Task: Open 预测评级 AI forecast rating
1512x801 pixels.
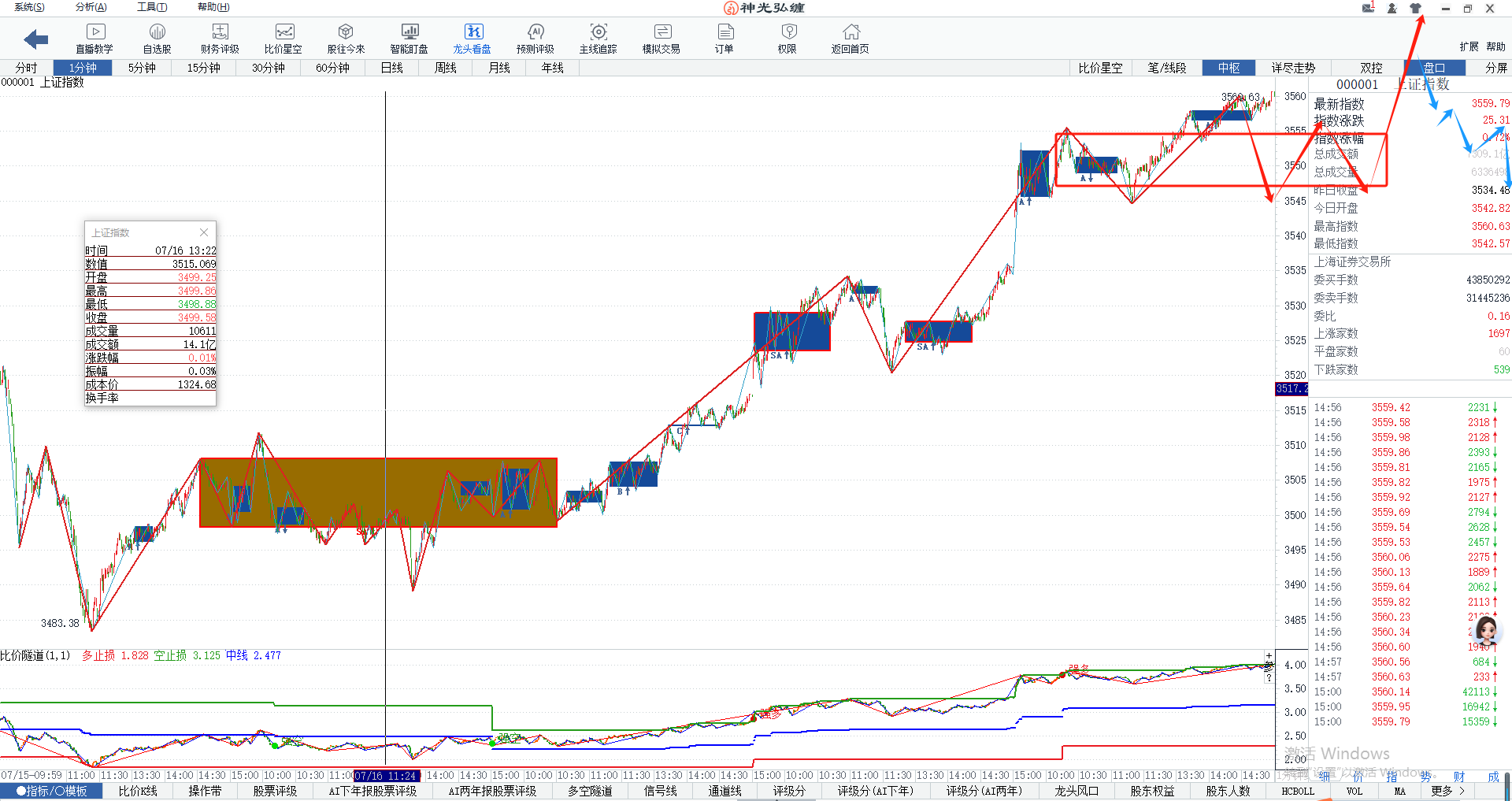Action: (x=535, y=38)
